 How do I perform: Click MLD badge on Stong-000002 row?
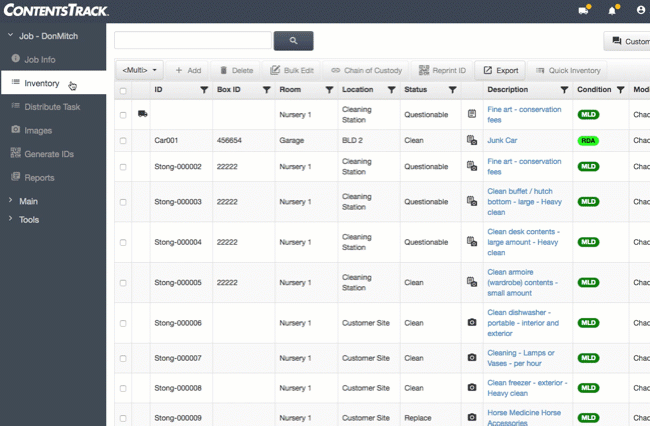(588, 166)
